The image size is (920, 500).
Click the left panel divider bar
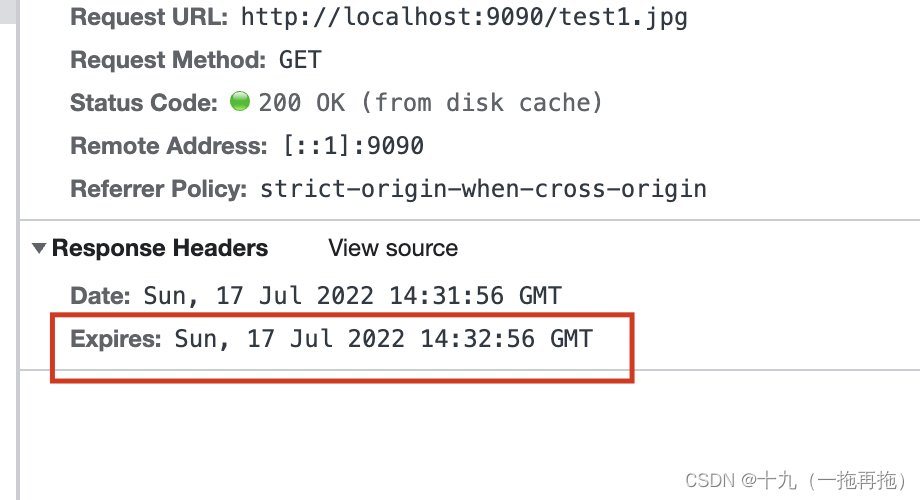(x=18, y=250)
